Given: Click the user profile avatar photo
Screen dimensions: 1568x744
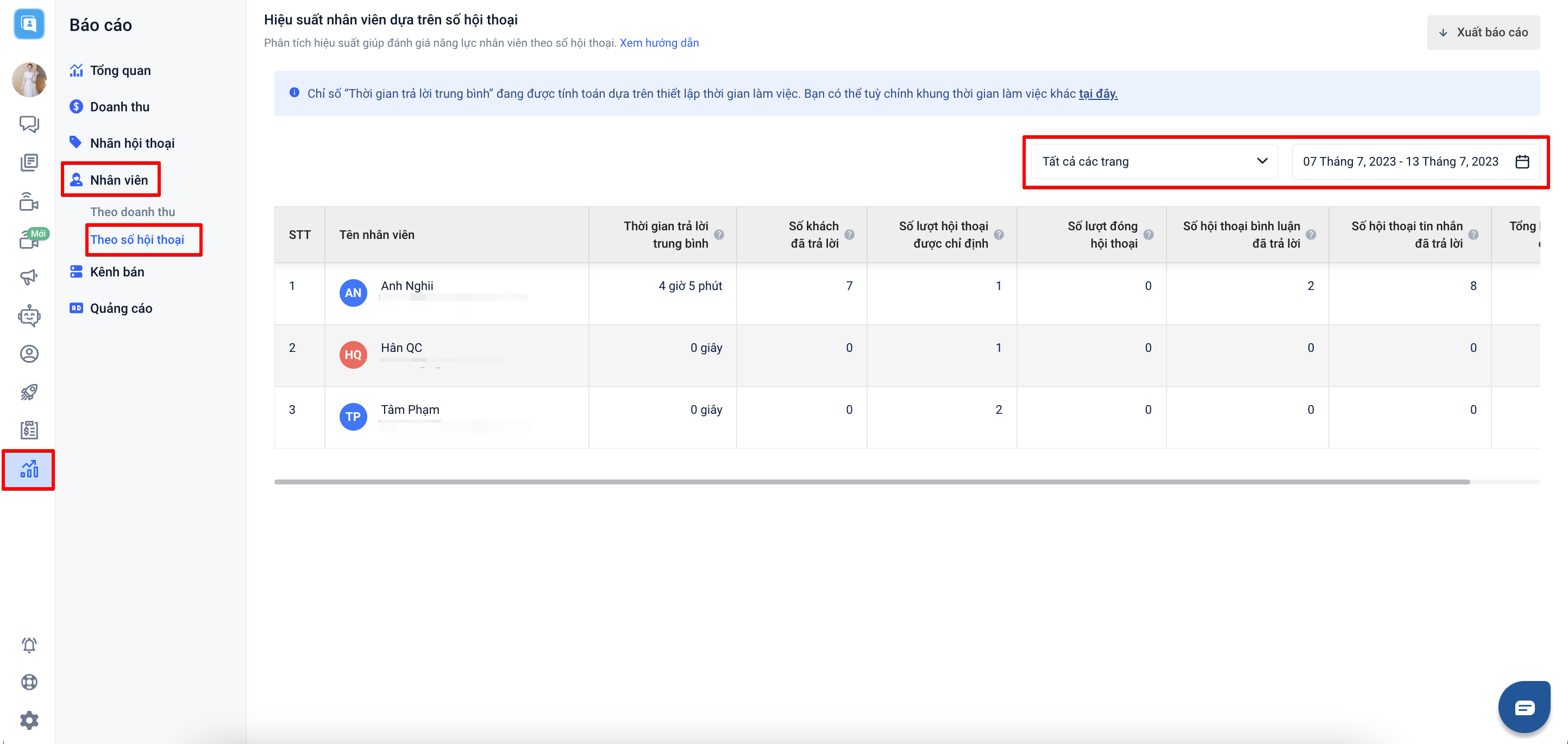Looking at the screenshot, I should tap(29, 80).
